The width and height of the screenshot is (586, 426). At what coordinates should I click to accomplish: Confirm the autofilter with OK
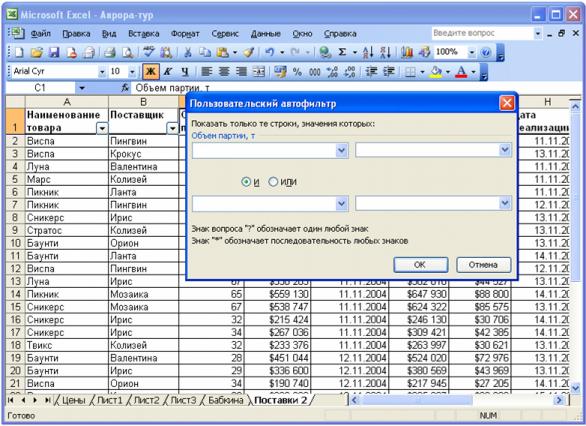point(420,265)
